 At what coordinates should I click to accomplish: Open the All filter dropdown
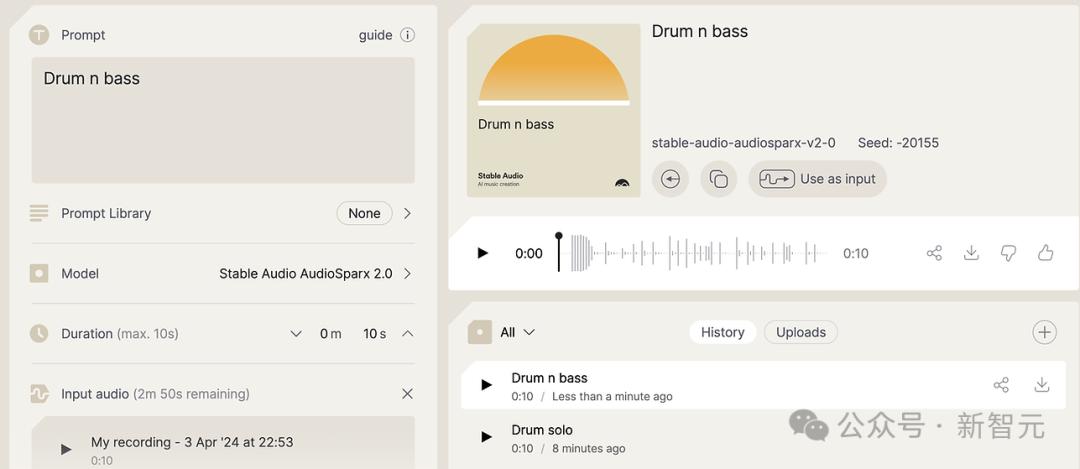[x=517, y=332]
